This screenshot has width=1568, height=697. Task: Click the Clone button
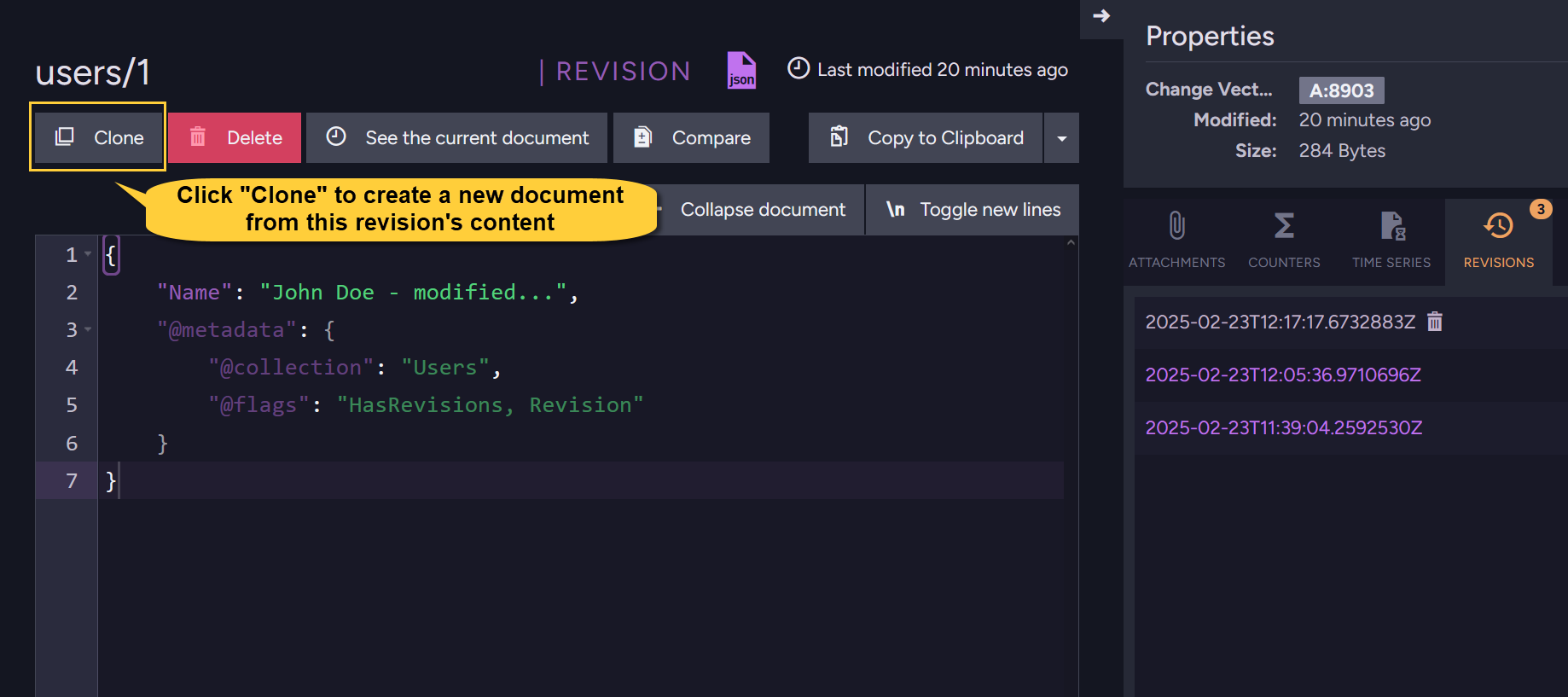(98, 137)
